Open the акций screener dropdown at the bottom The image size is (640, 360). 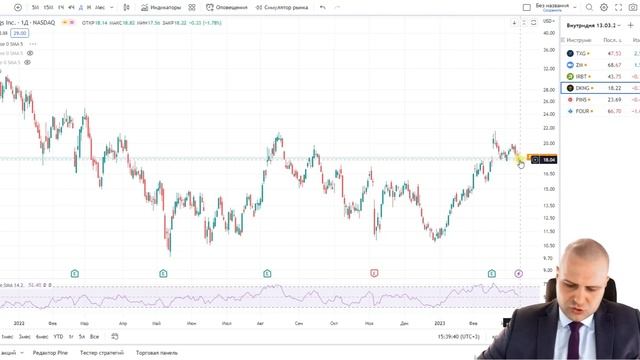pyautogui.click(x=11, y=353)
